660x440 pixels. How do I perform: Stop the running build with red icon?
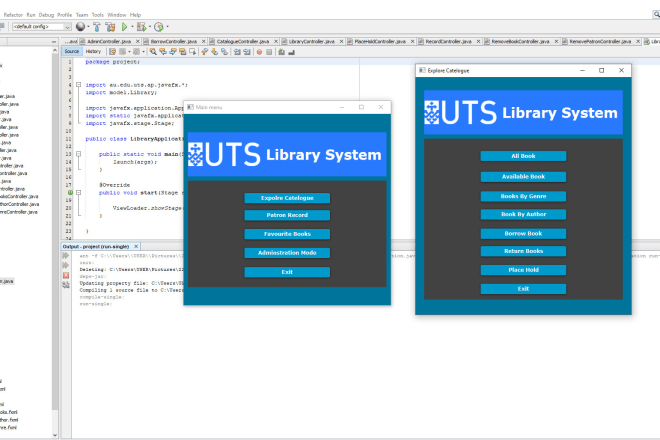pyautogui.click(x=66, y=275)
